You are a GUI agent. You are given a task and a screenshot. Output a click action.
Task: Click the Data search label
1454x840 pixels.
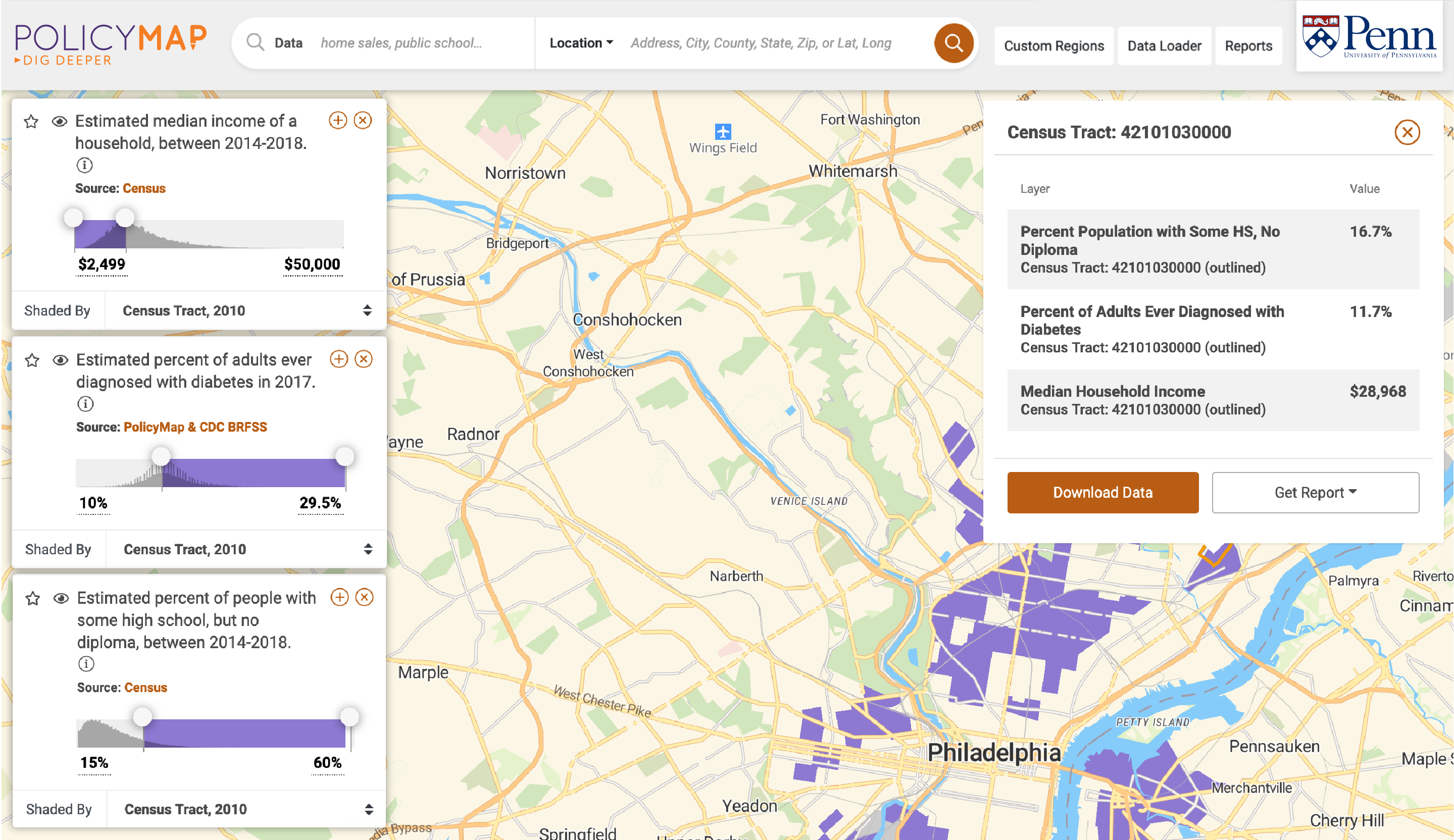pyautogui.click(x=288, y=43)
